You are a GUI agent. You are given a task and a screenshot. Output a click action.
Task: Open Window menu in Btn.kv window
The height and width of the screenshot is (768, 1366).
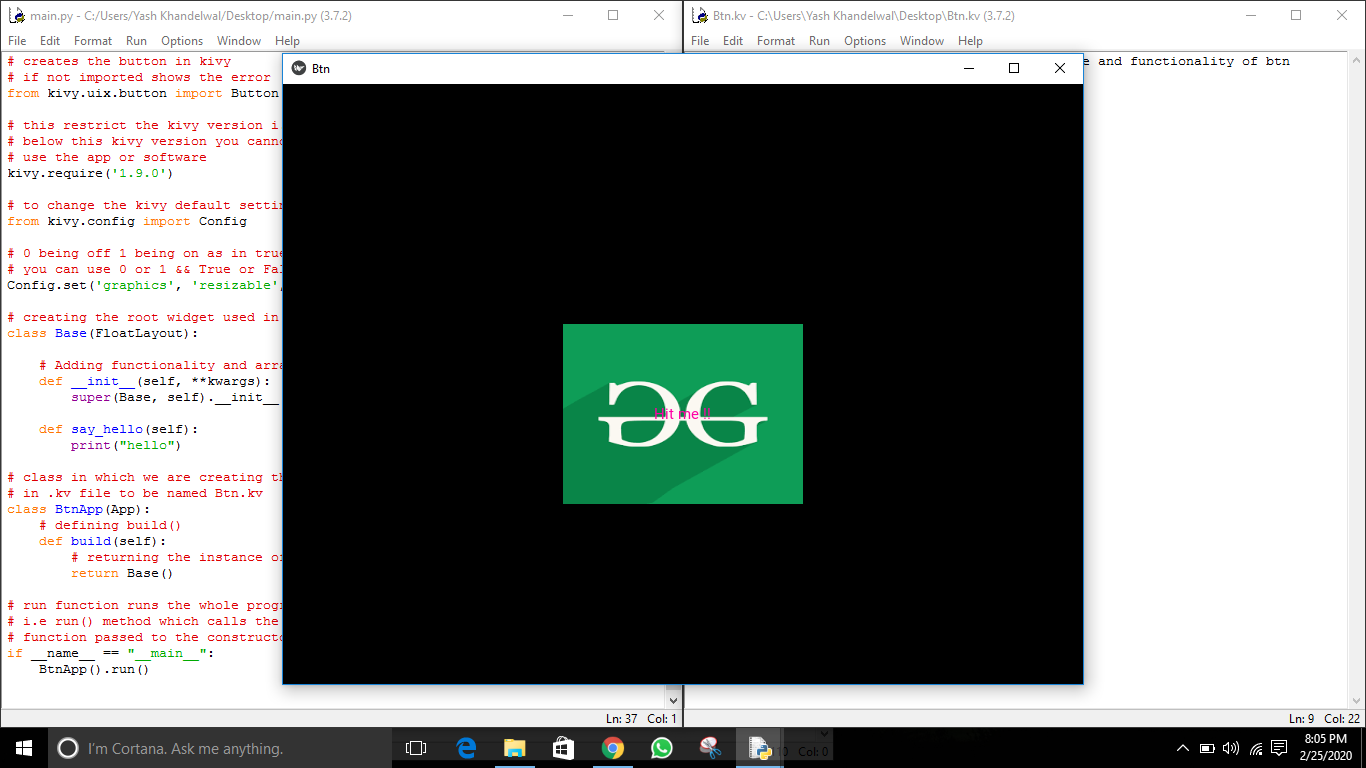(x=922, y=41)
